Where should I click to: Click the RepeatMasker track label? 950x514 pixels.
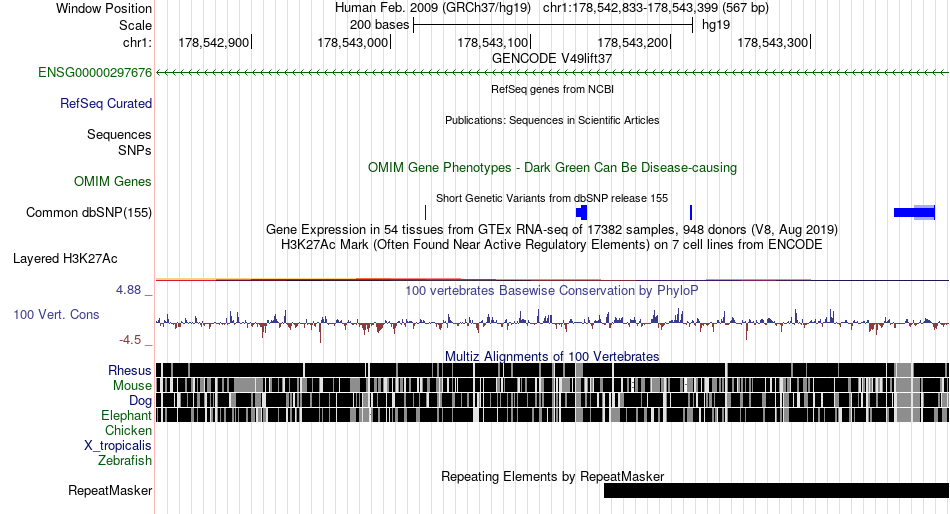(x=110, y=490)
